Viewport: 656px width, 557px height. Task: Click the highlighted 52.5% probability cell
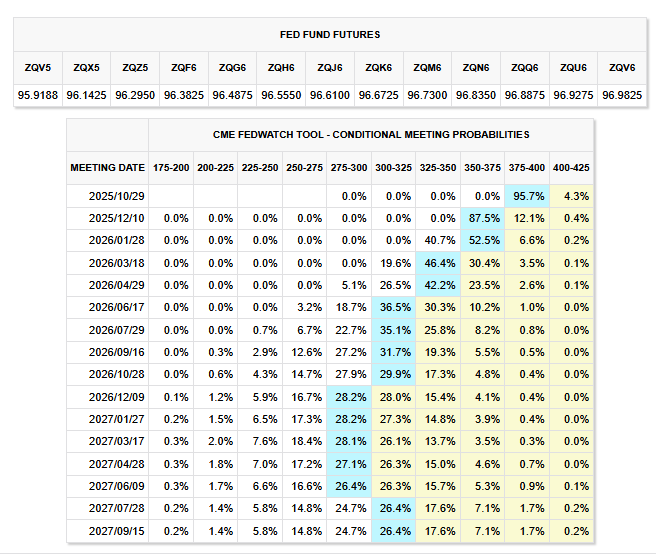point(482,240)
